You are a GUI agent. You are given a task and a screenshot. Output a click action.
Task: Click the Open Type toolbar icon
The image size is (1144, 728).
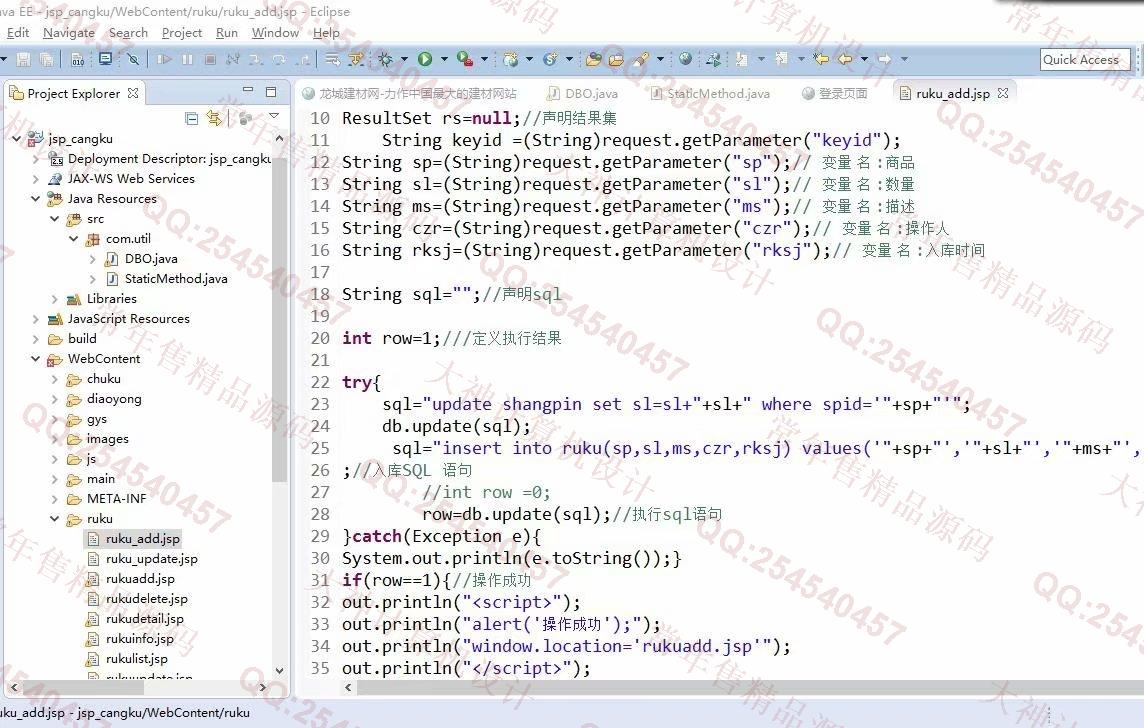(594, 59)
